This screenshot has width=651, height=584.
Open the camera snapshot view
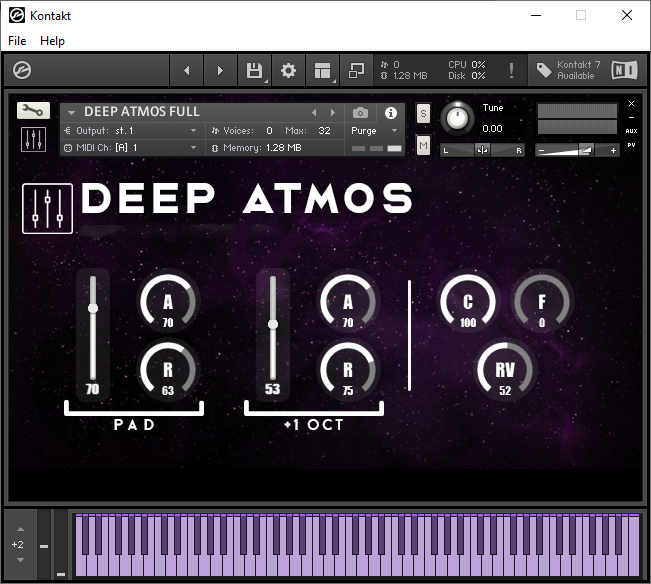click(x=360, y=112)
